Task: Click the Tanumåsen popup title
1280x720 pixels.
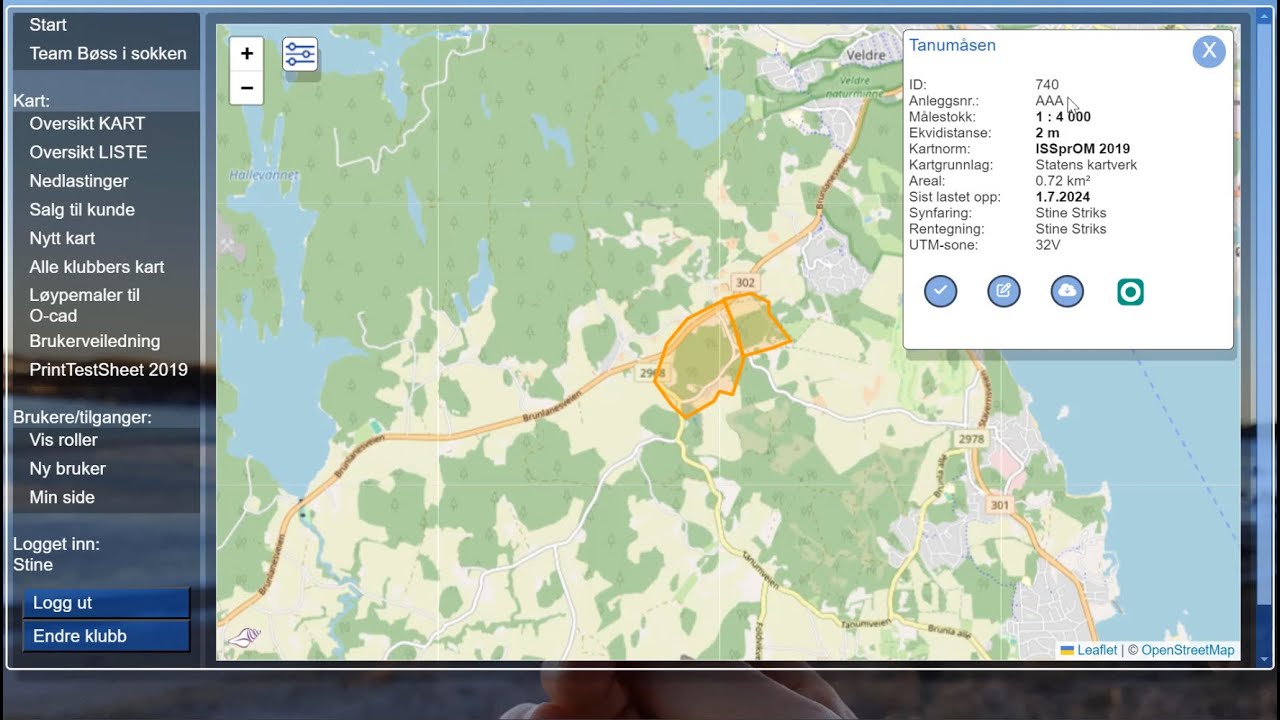Action: 952,46
